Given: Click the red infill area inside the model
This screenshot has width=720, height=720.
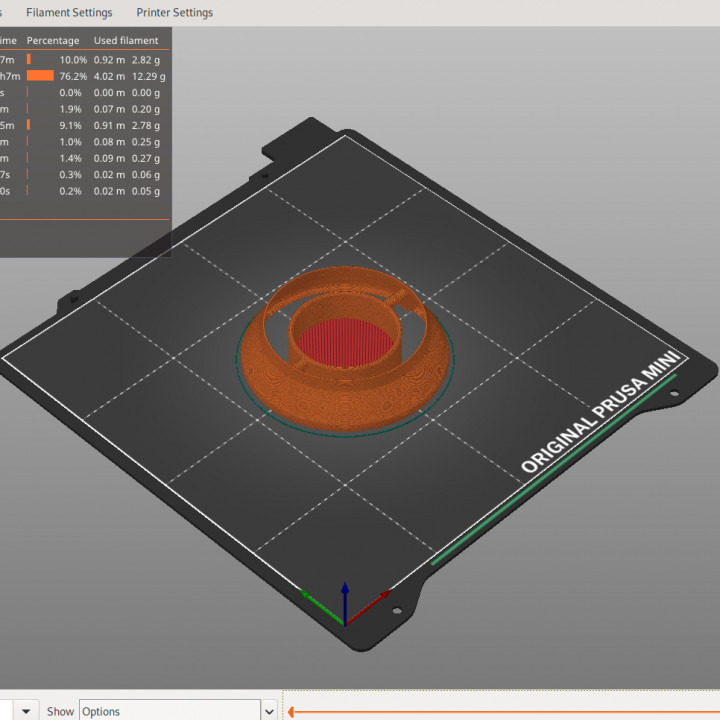Looking at the screenshot, I should click(x=345, y=343).
